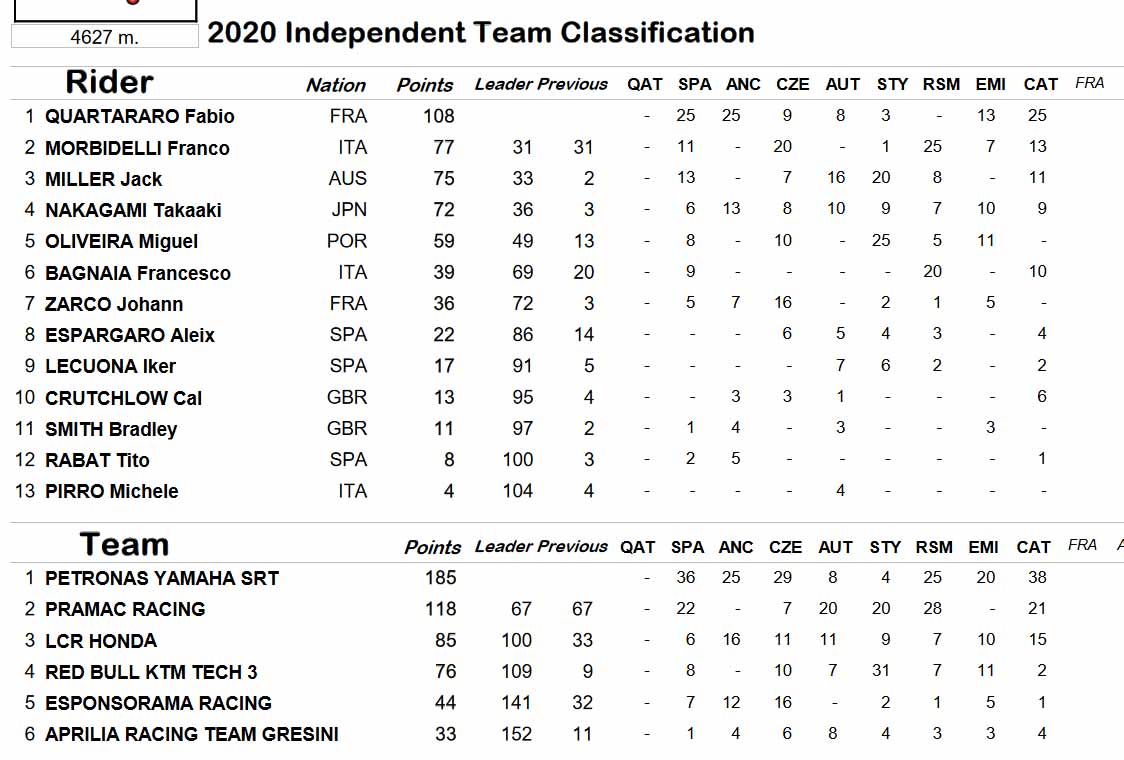Image resolution: width=1124 pixels, height=760 pixels.
Task: Click the 4627 m. track length box
Action: pyautogui.click(x=105, y=37)
